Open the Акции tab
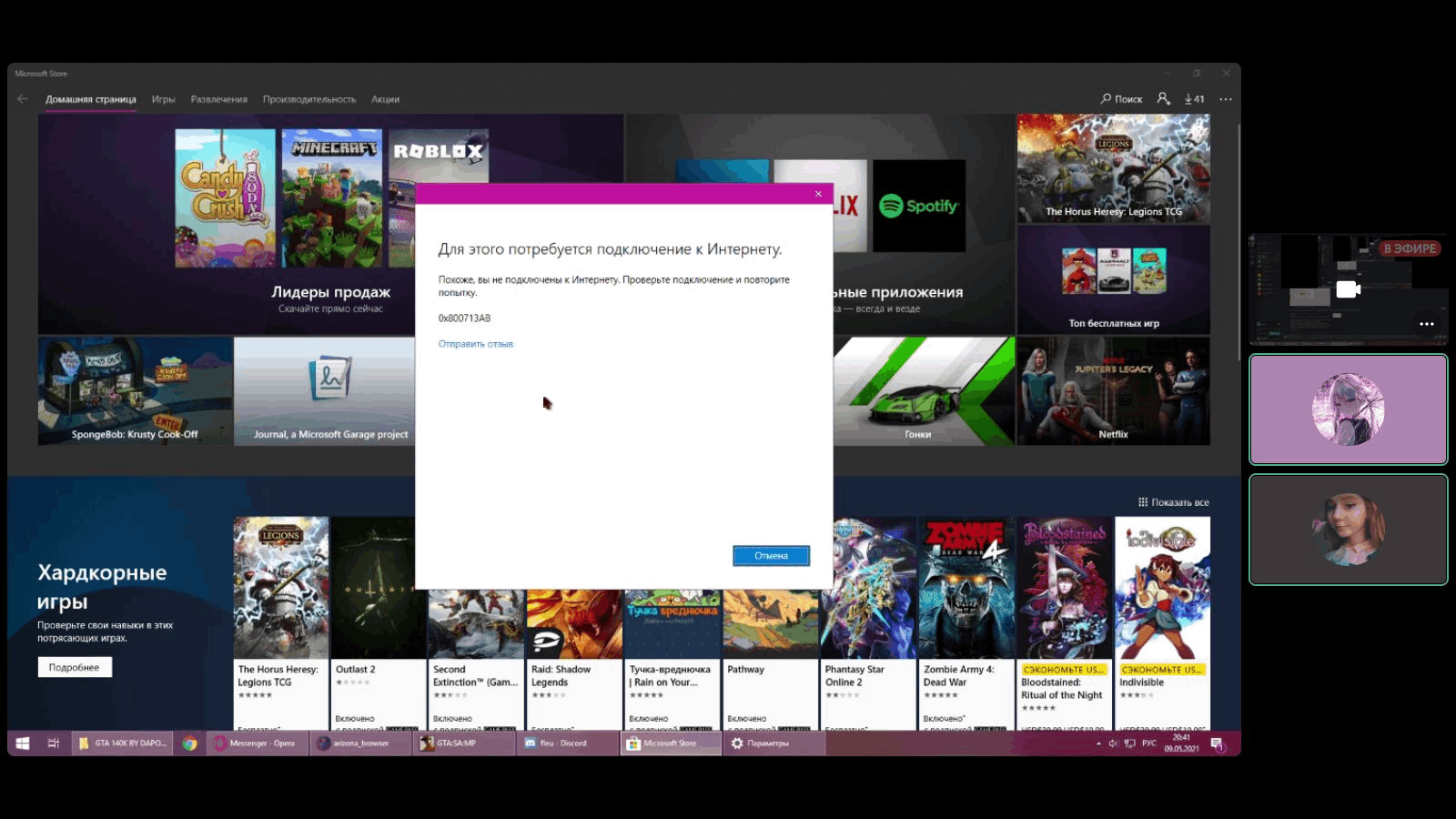Viewport: 1456px width, 819px height. click(385, 99)
